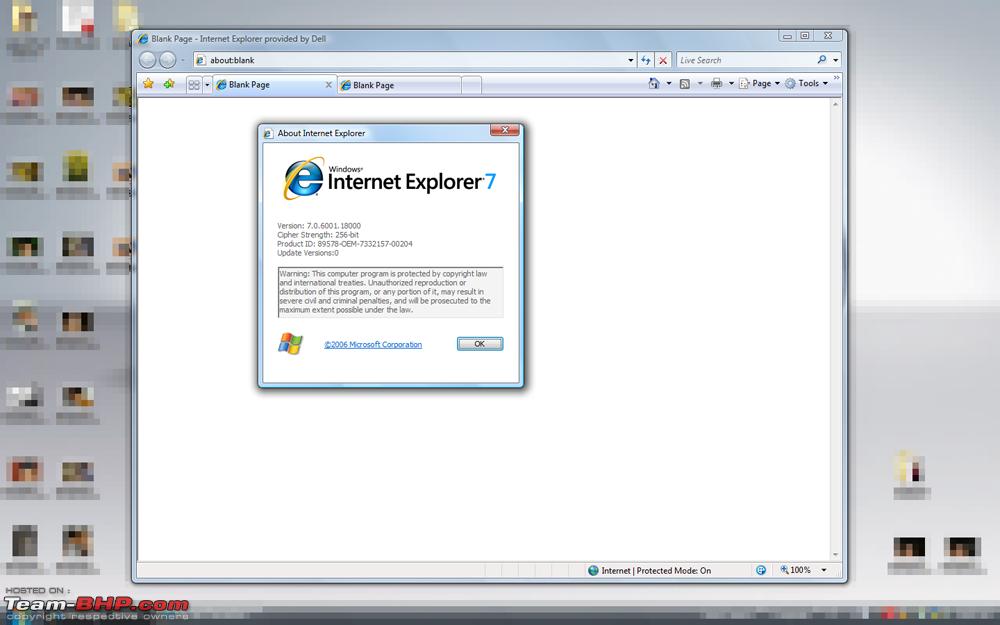1000x625 pixels.
Task: Expand the Home button dropdown arrow
Action: (x=668, y=84)
